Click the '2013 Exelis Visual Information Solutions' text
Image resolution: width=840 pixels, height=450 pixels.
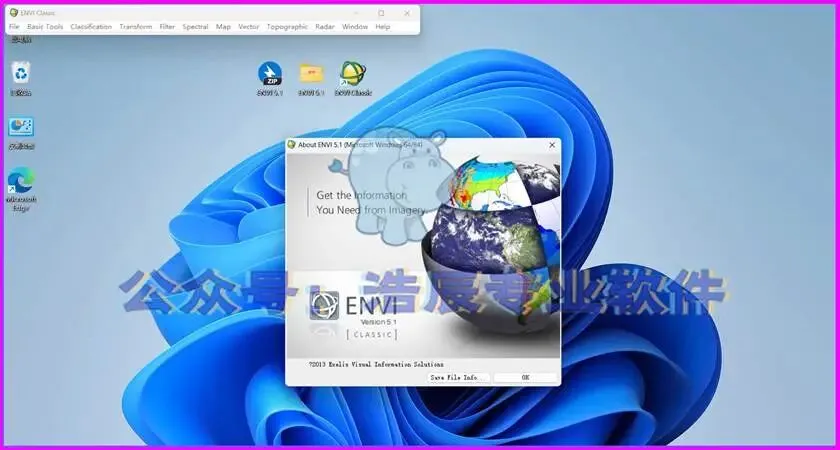pos(376,364)
